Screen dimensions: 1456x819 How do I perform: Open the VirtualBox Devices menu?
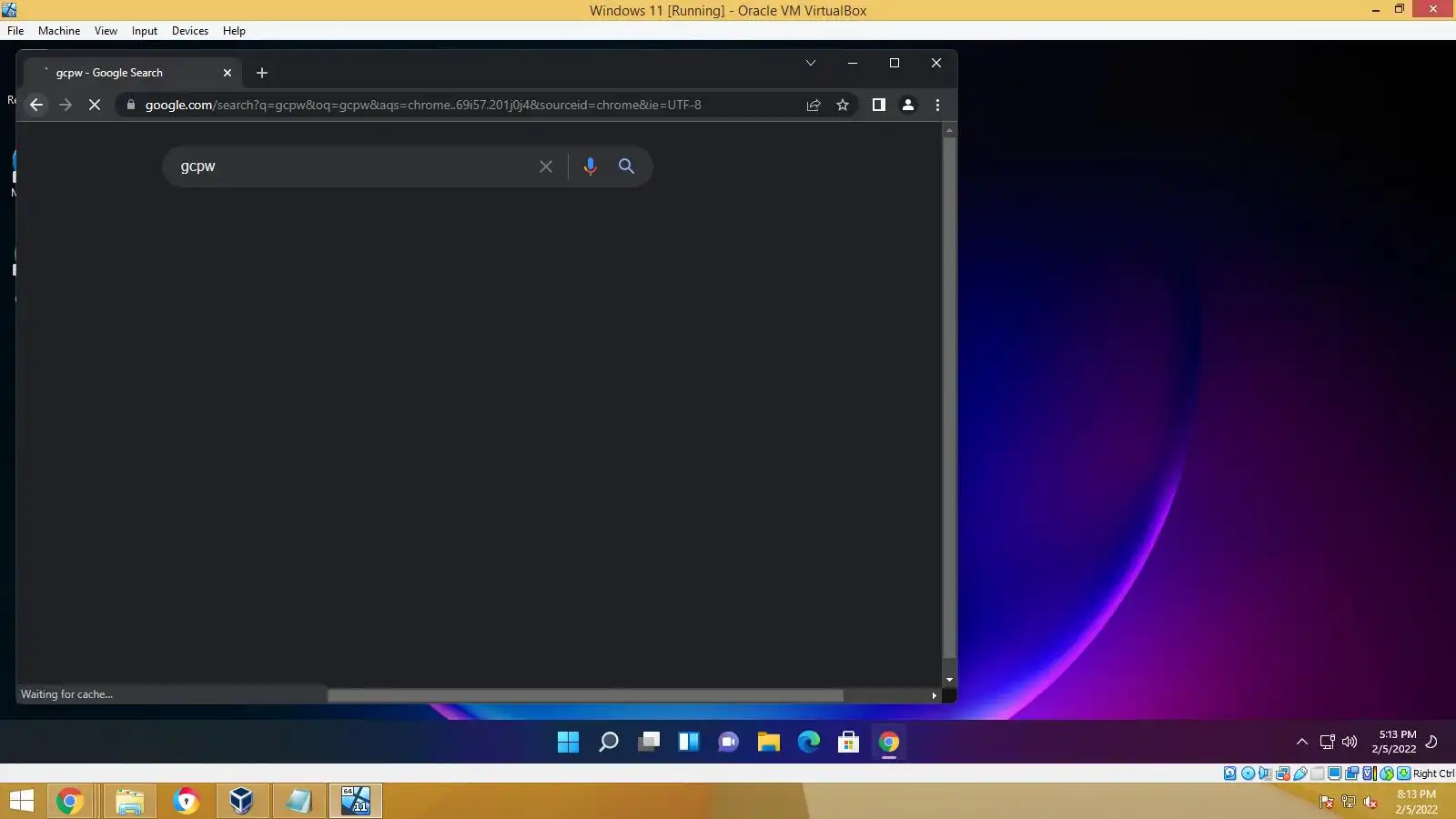click(190, 31)
